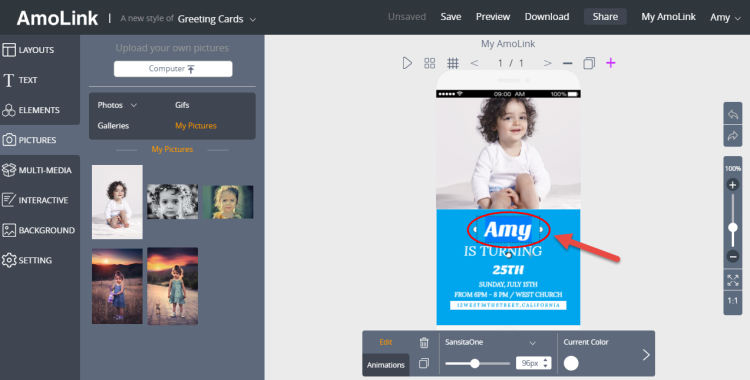Add a new page with plus
This screenshot has height=380, width=750.
pos(611,63)
